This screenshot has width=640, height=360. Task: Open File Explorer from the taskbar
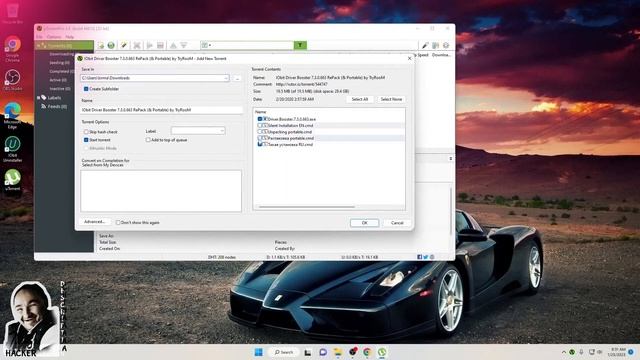[x=338, y=352]
